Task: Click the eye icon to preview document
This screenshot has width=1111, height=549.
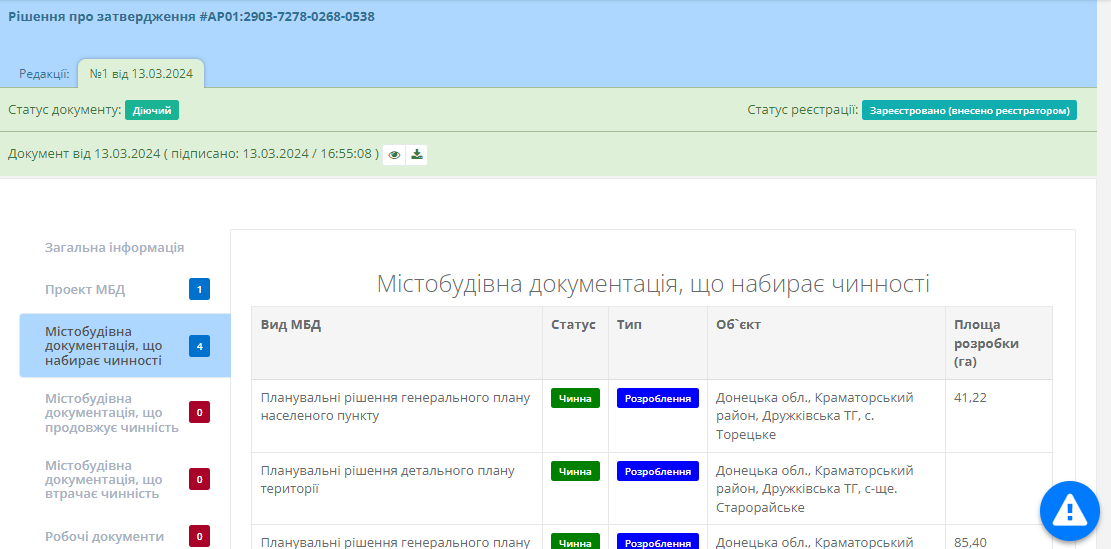Action: pyautogui.click(x=394, y=155)
